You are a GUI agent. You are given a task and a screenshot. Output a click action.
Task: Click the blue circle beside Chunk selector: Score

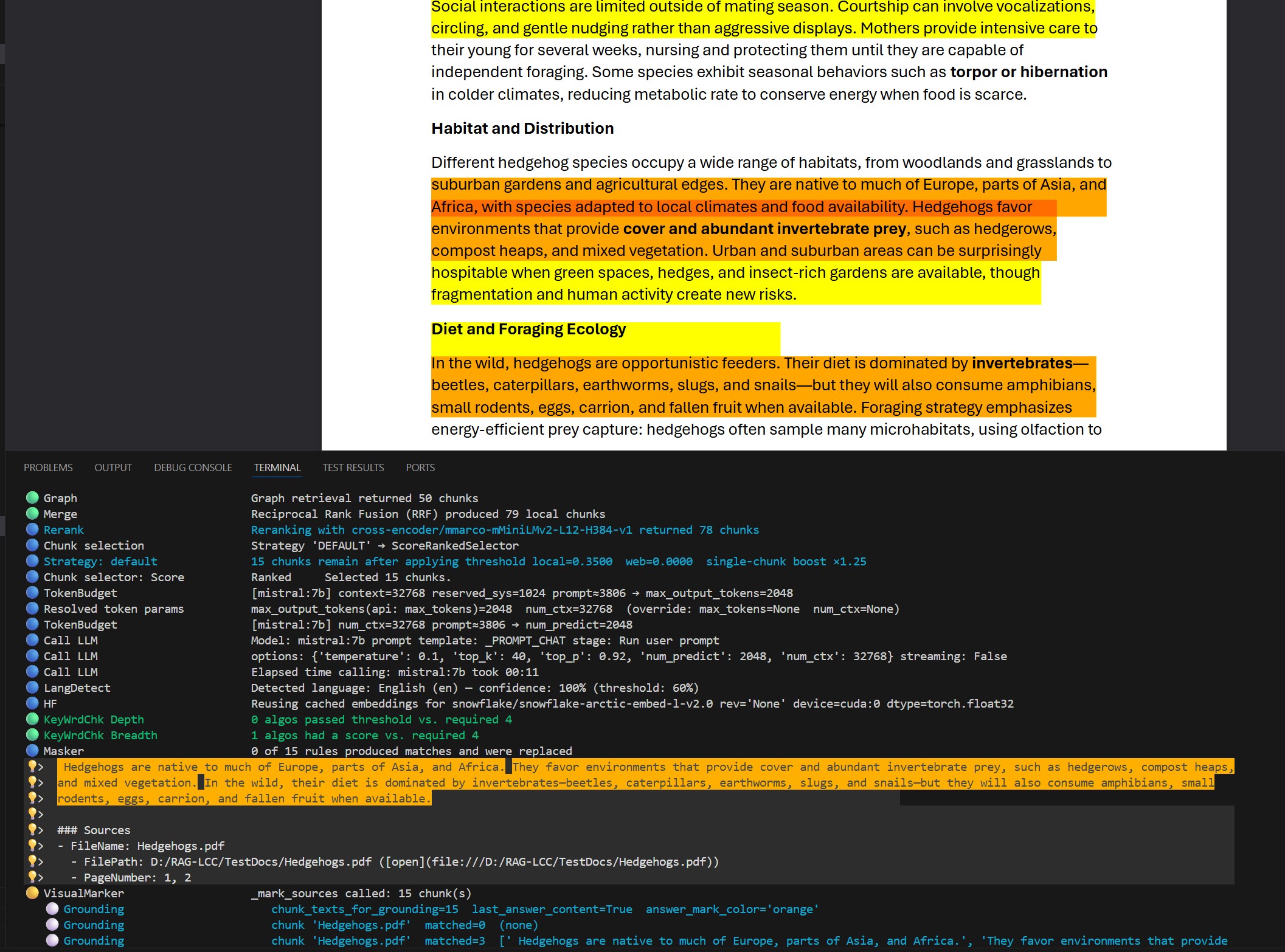pos(32,576)
